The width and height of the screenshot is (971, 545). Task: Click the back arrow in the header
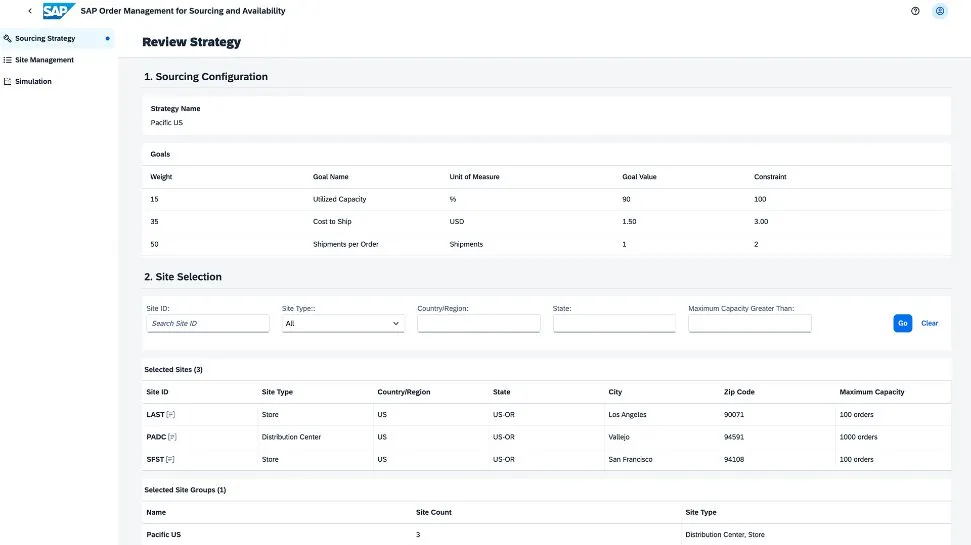[x=29, y=11]
